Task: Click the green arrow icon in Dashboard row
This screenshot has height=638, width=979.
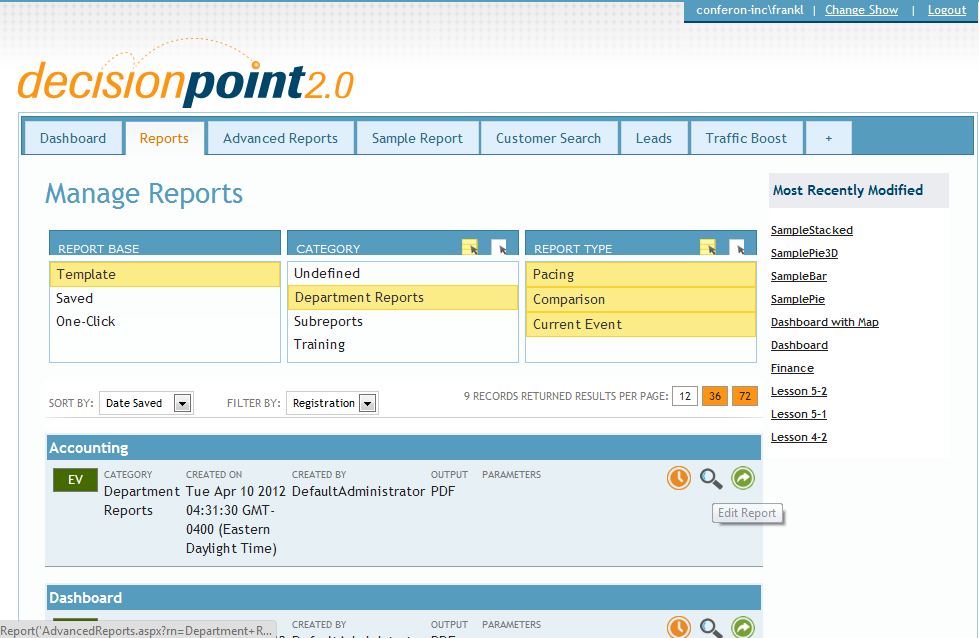Action: (x=743, y=627)
